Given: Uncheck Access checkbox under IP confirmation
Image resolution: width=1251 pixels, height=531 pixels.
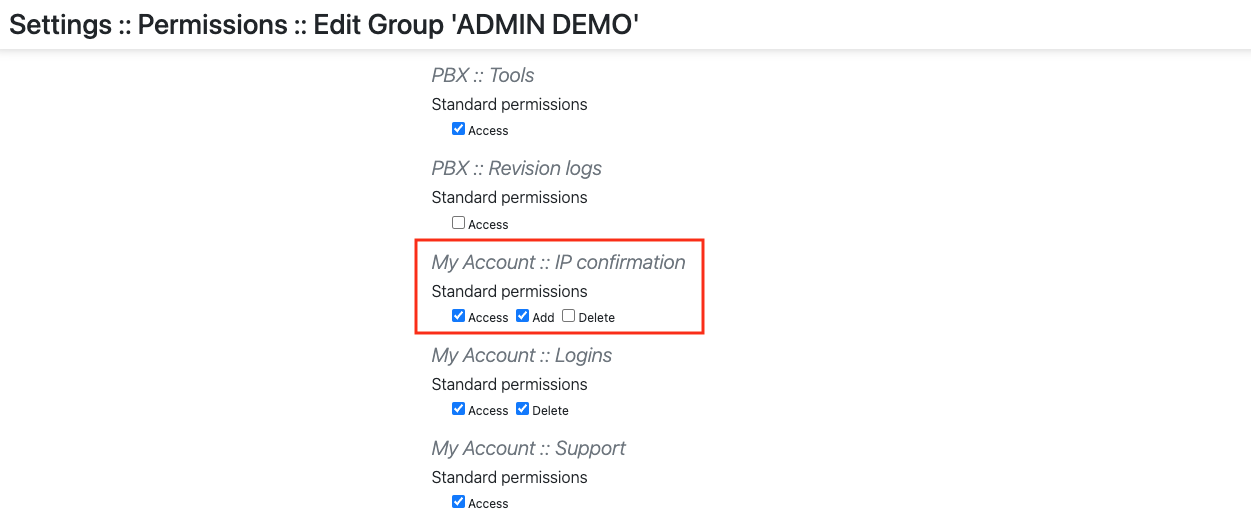Looking at the screenshot, I should click(458, 316).
